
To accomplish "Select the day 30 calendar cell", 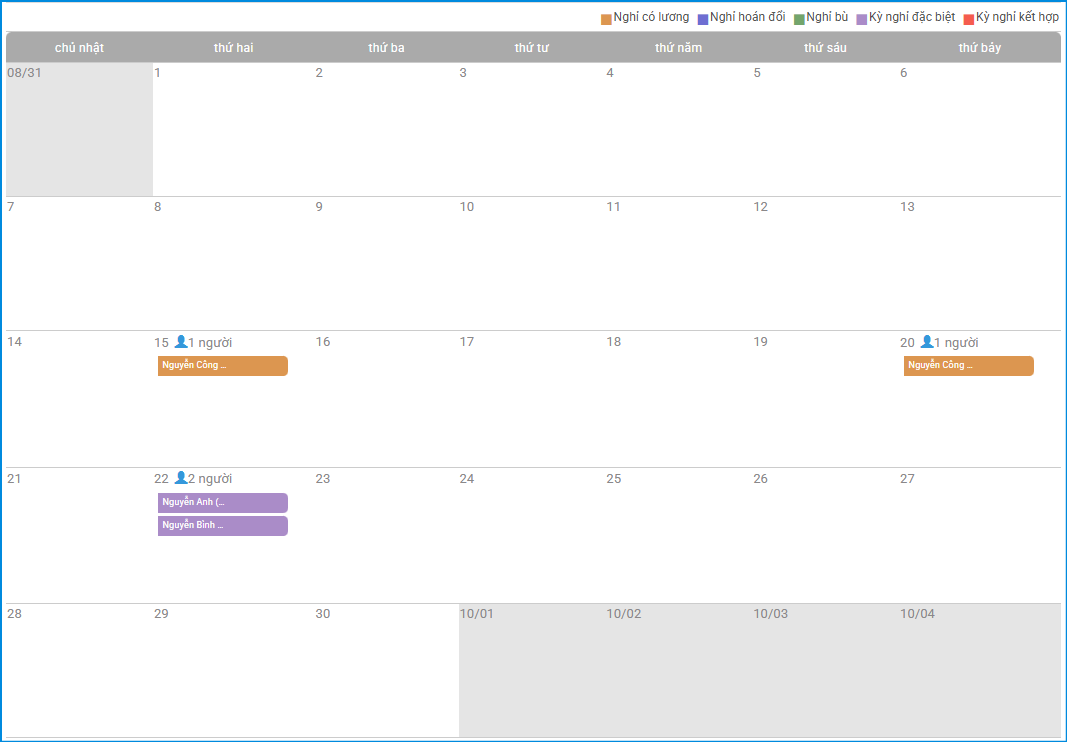I will click(x=385, y=670).
